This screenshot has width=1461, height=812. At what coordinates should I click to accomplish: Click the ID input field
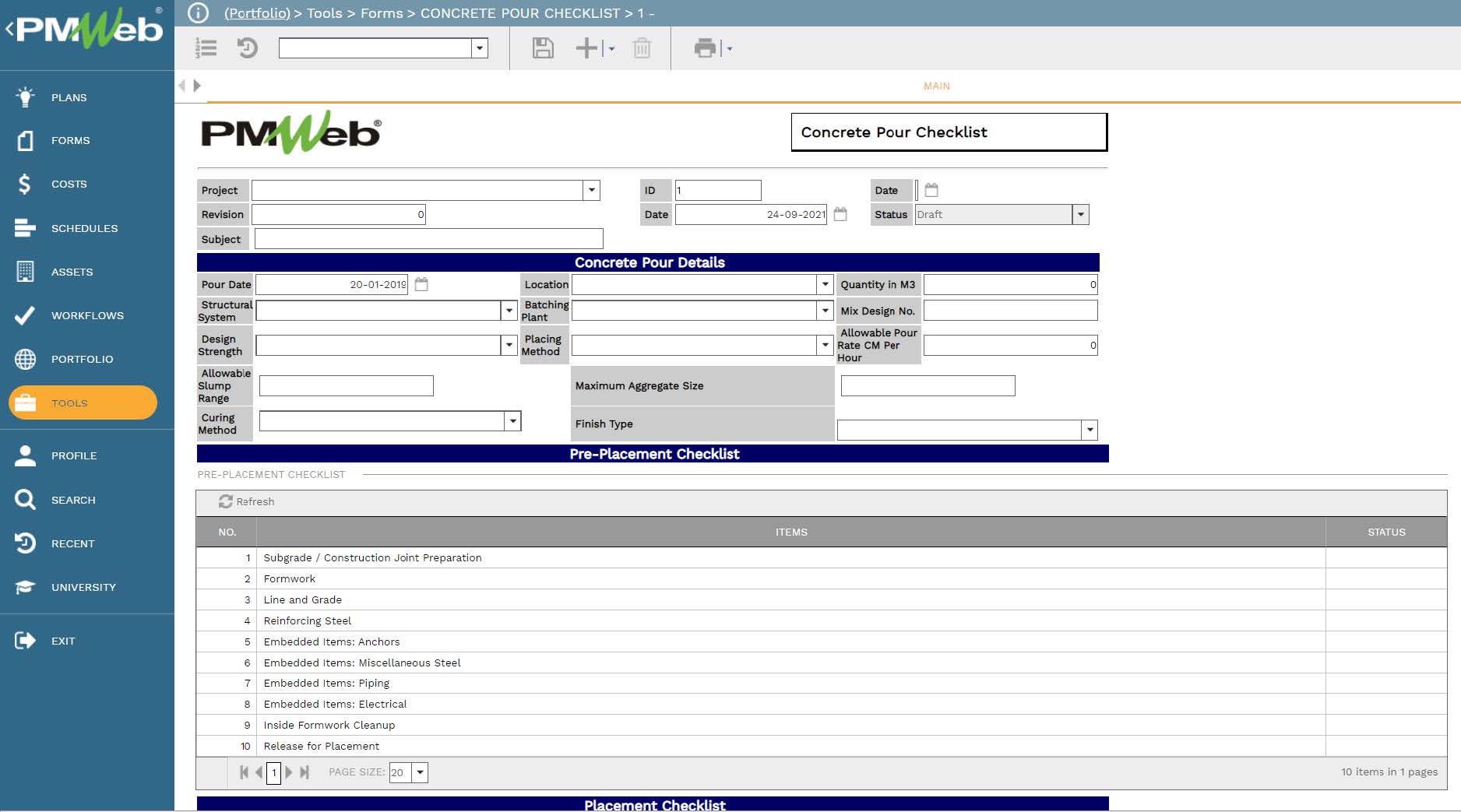pyautogui.click(x=717, y=190)
